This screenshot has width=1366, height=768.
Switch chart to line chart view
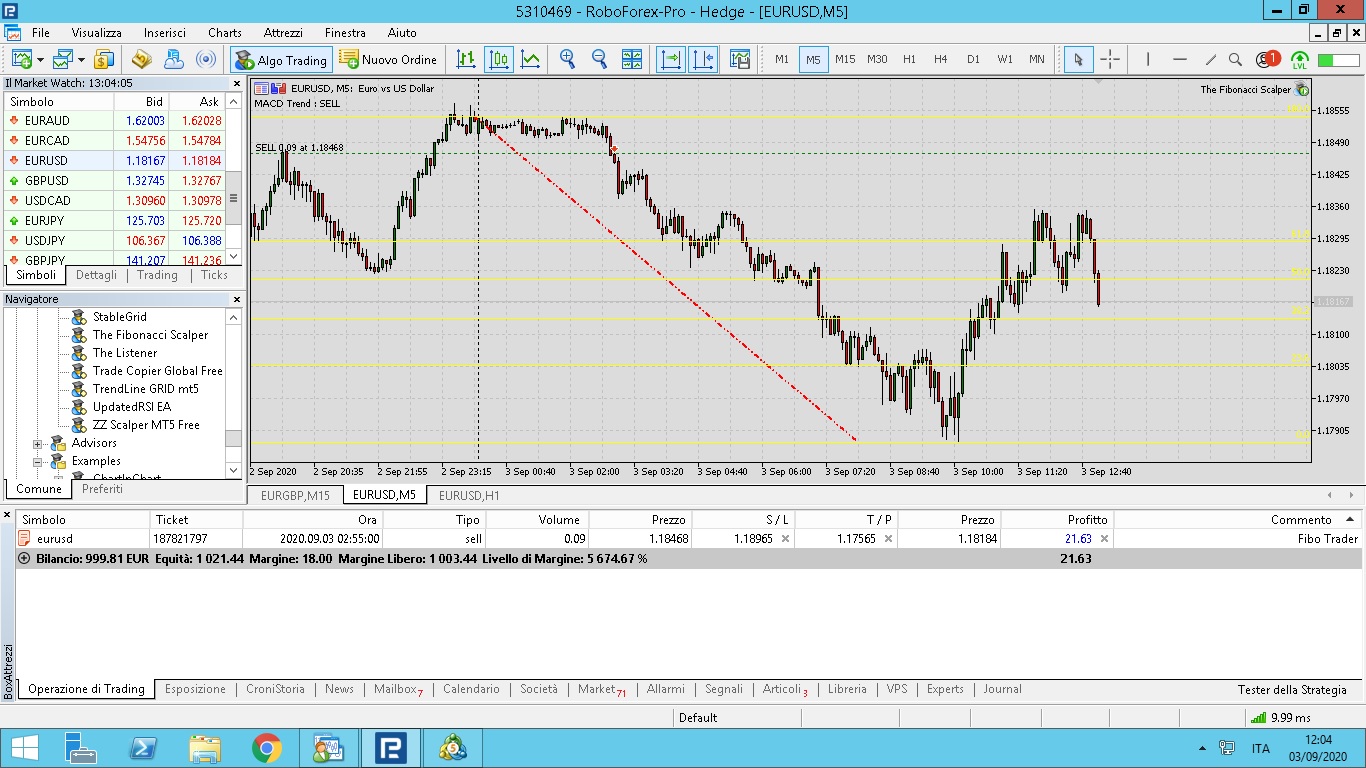click(530, 60)
